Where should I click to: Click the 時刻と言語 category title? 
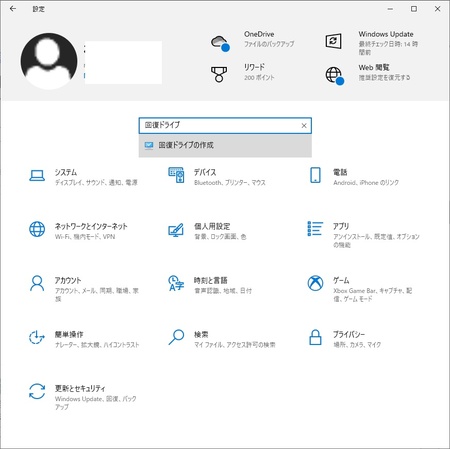(x=211, y=280)
